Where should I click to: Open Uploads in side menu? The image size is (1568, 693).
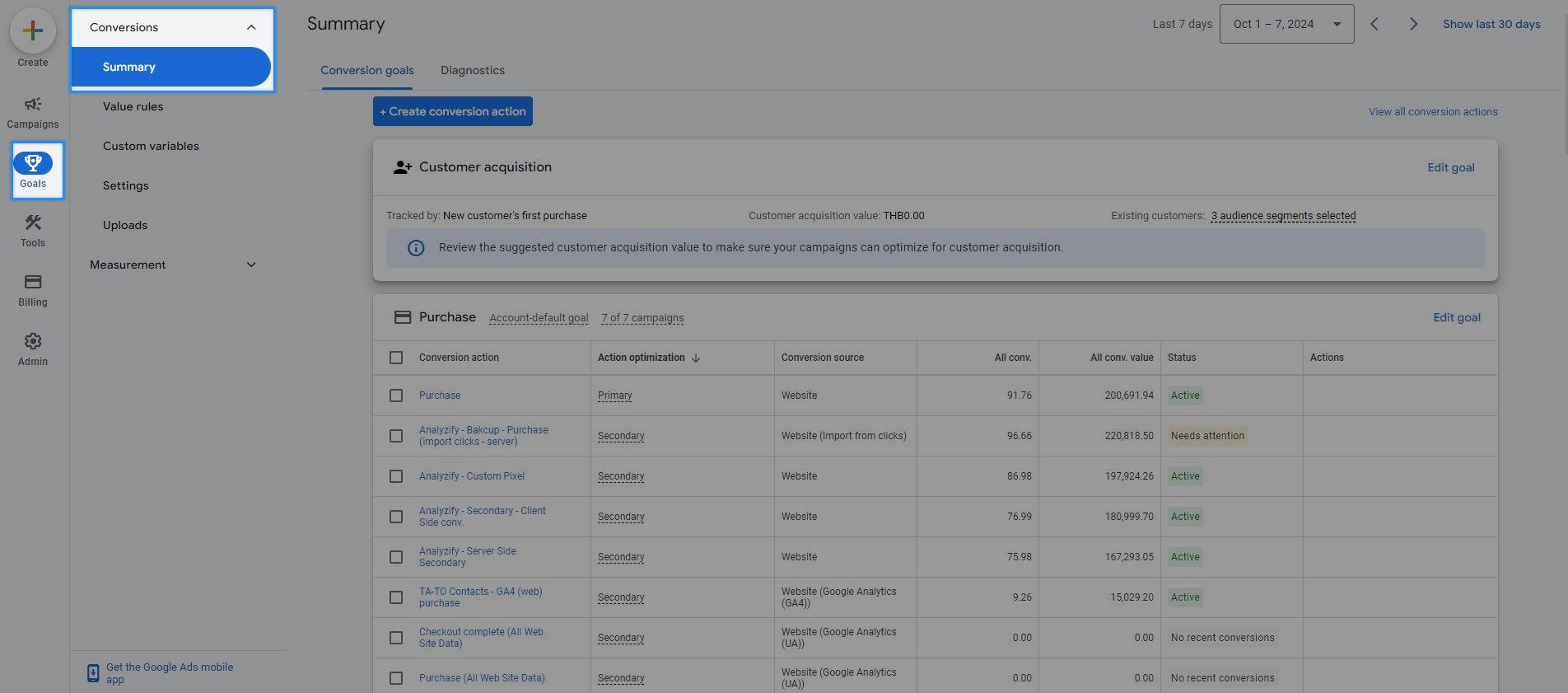coord(125,225)
